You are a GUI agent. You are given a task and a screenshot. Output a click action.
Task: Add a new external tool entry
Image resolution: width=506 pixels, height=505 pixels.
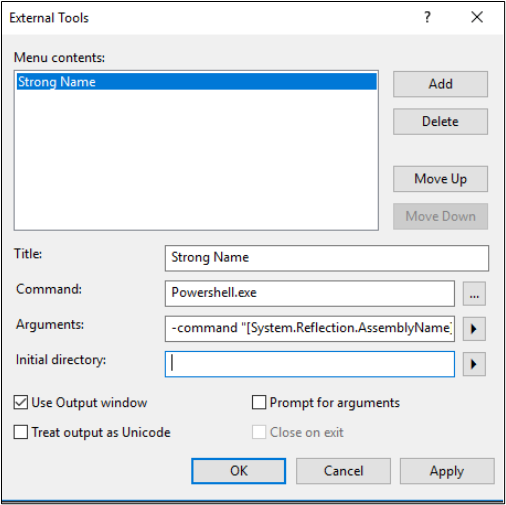coord(440,84)
